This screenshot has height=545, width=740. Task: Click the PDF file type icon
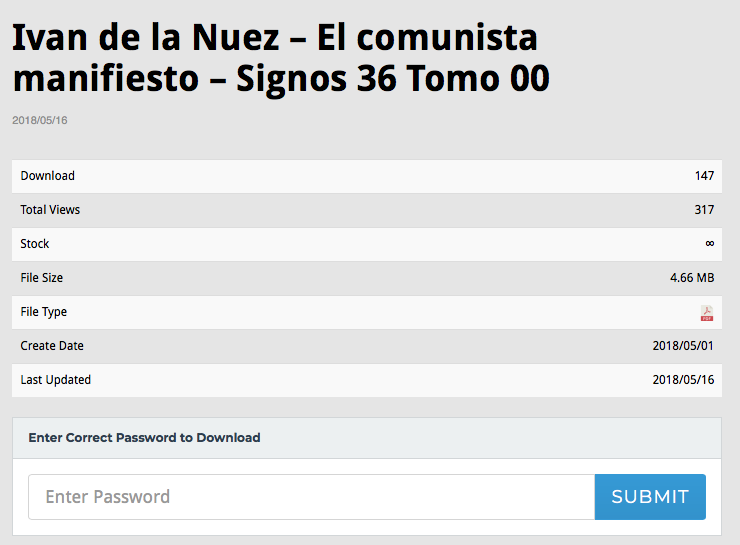(x=707, y=313)
